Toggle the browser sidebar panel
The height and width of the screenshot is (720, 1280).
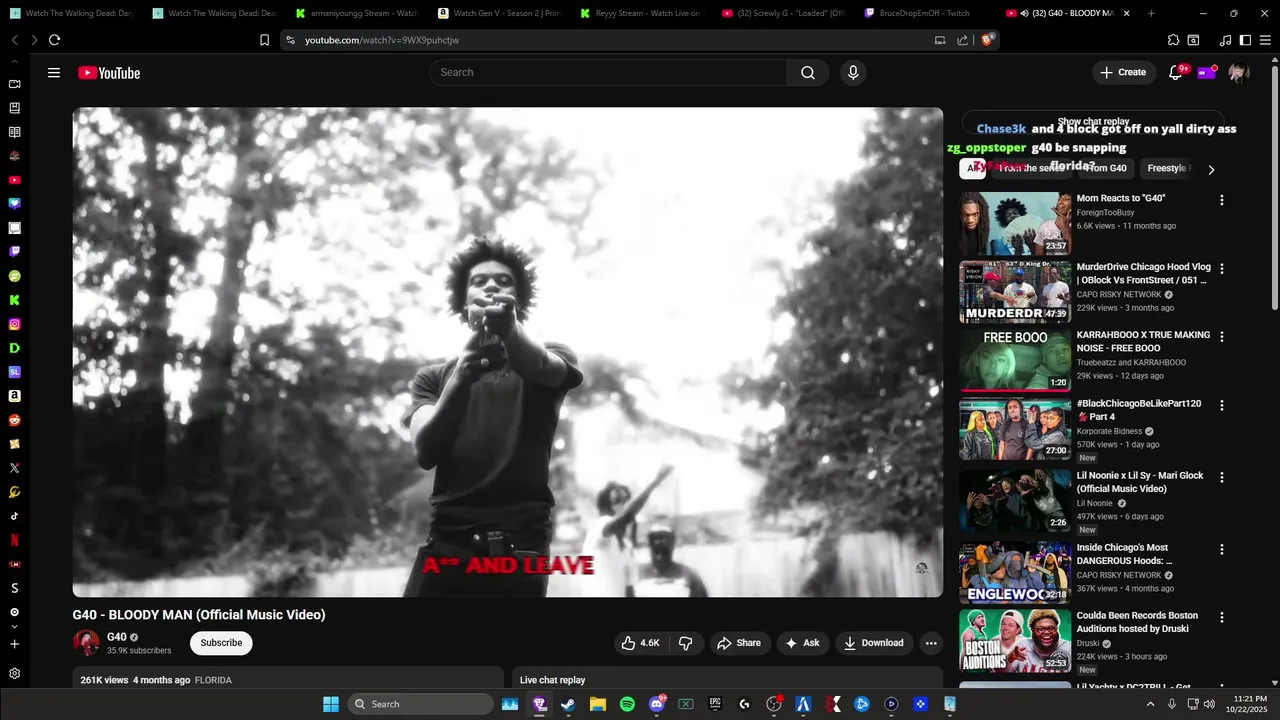1245,40
